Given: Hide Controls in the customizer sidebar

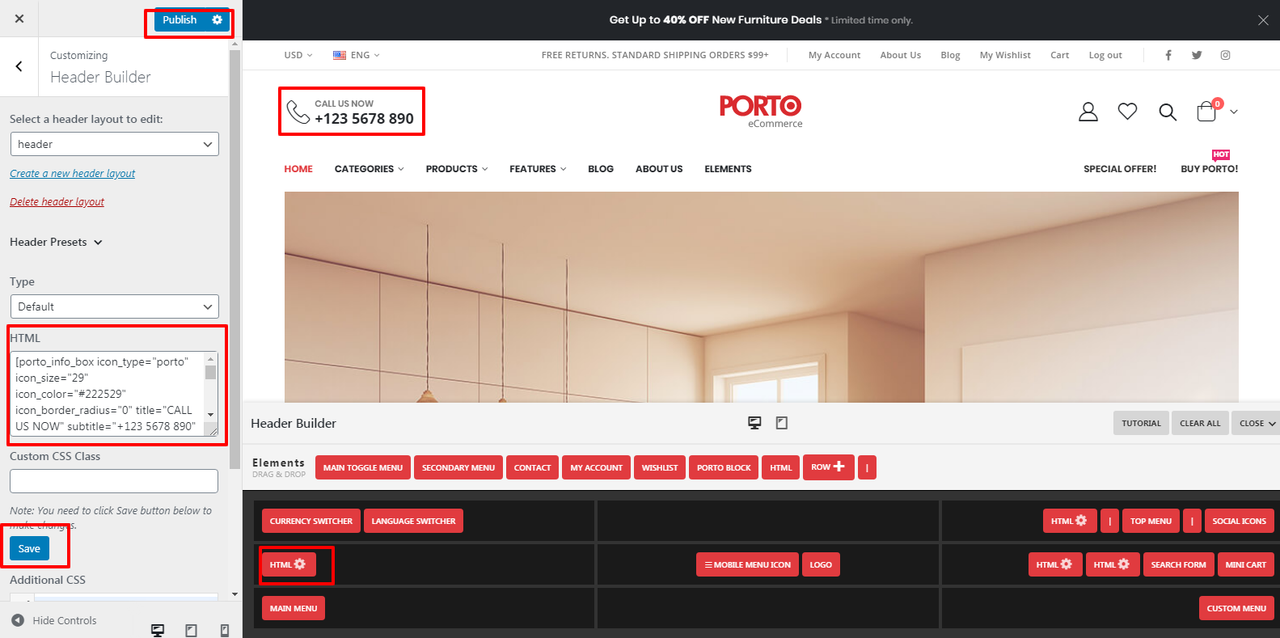Looking at the screenshot, I should (x=54, y=620).
